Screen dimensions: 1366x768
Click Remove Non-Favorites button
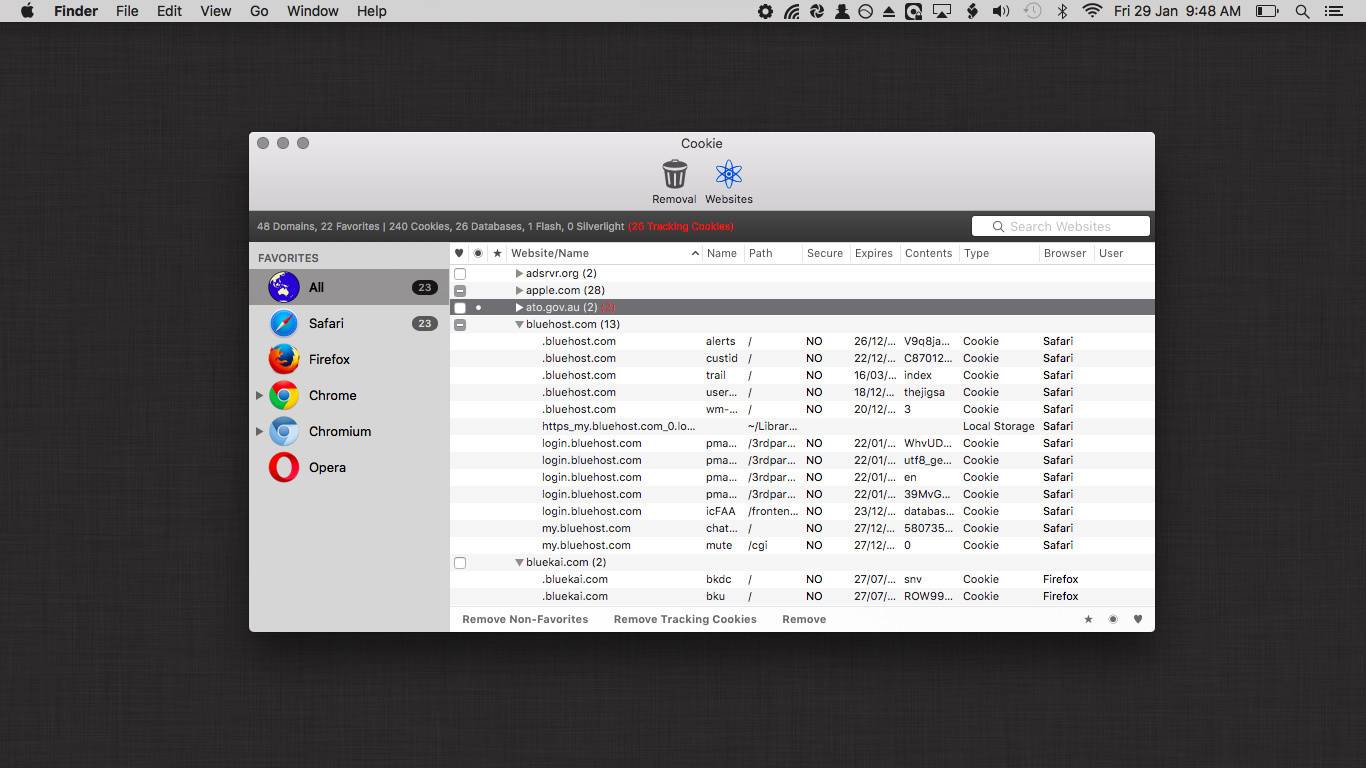point(525,619)
